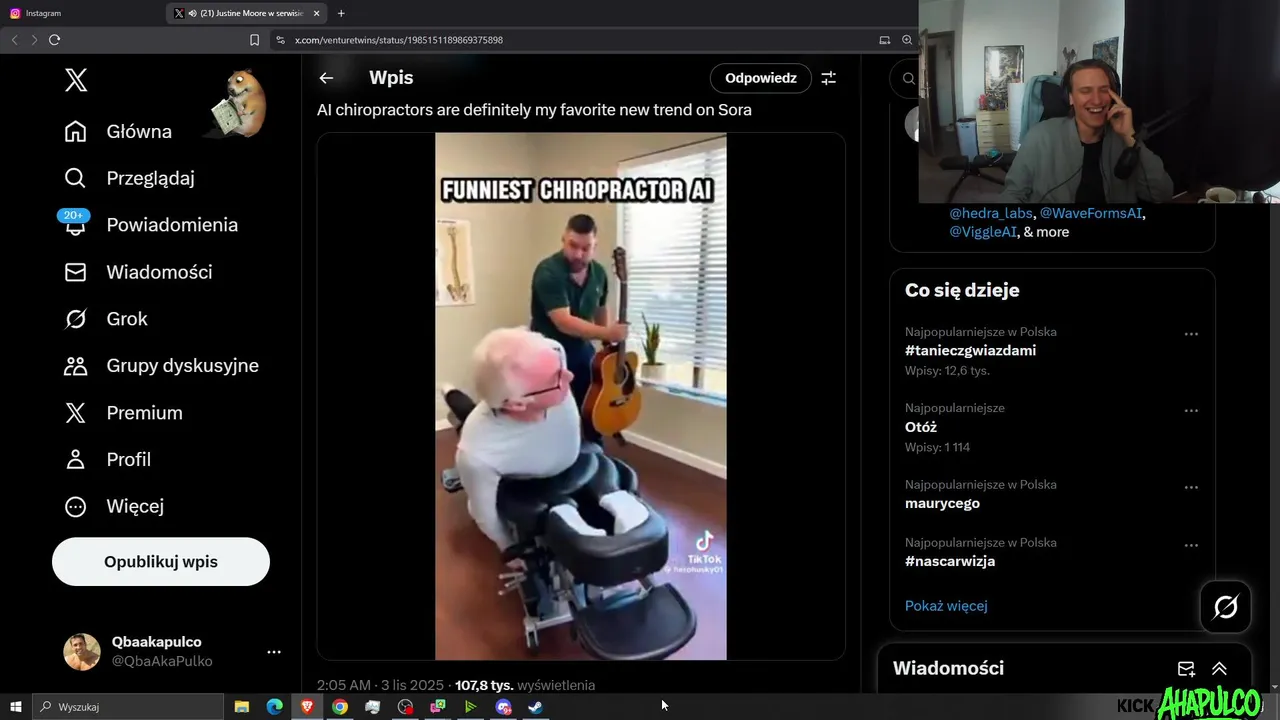Open Grok from the sidebar

105,319
